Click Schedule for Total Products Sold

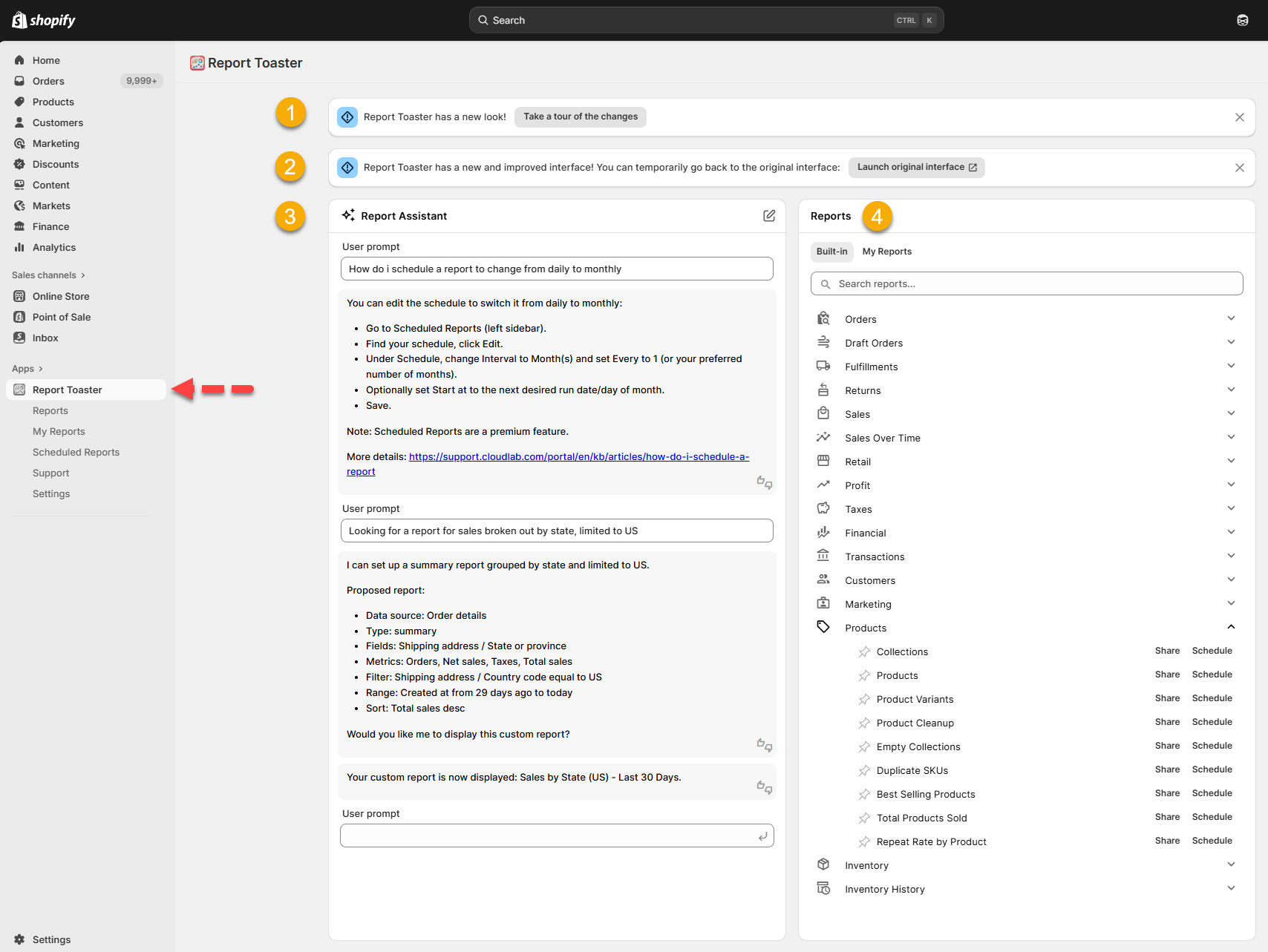pyautogui.click(x=1212, y=817)
